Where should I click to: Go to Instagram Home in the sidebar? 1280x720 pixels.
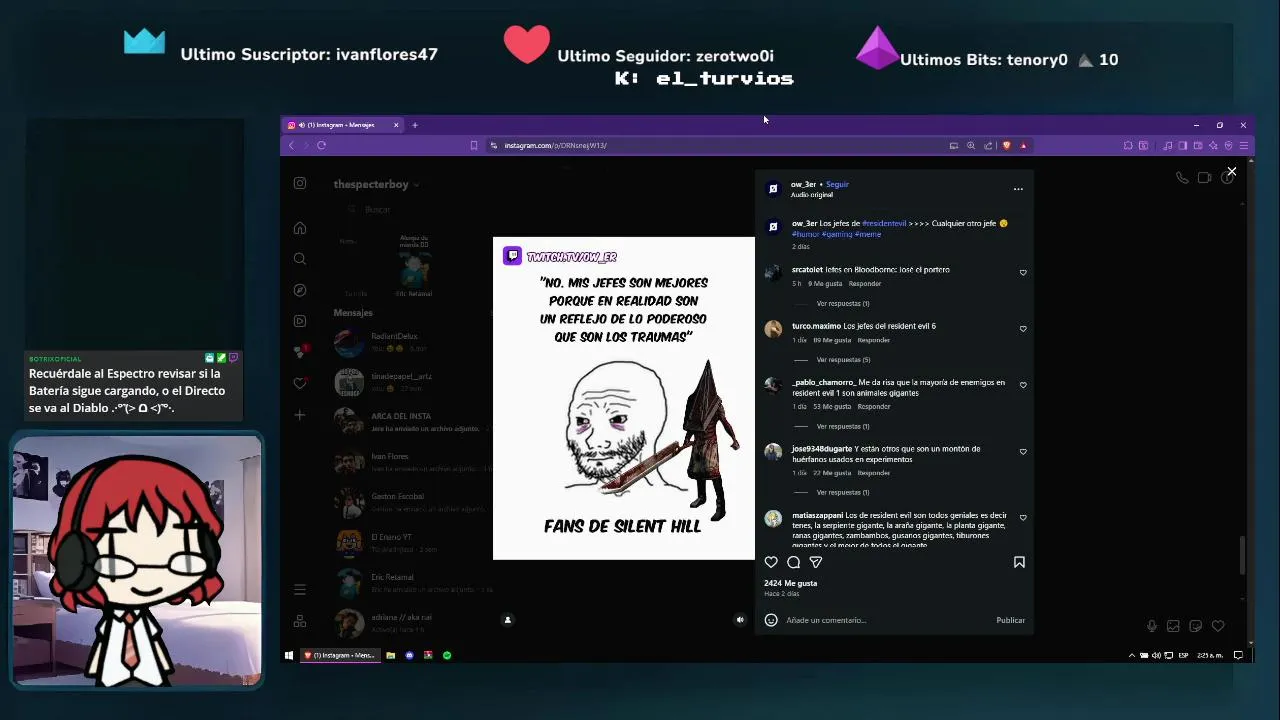pyautogui.click(x=300, y=228)
